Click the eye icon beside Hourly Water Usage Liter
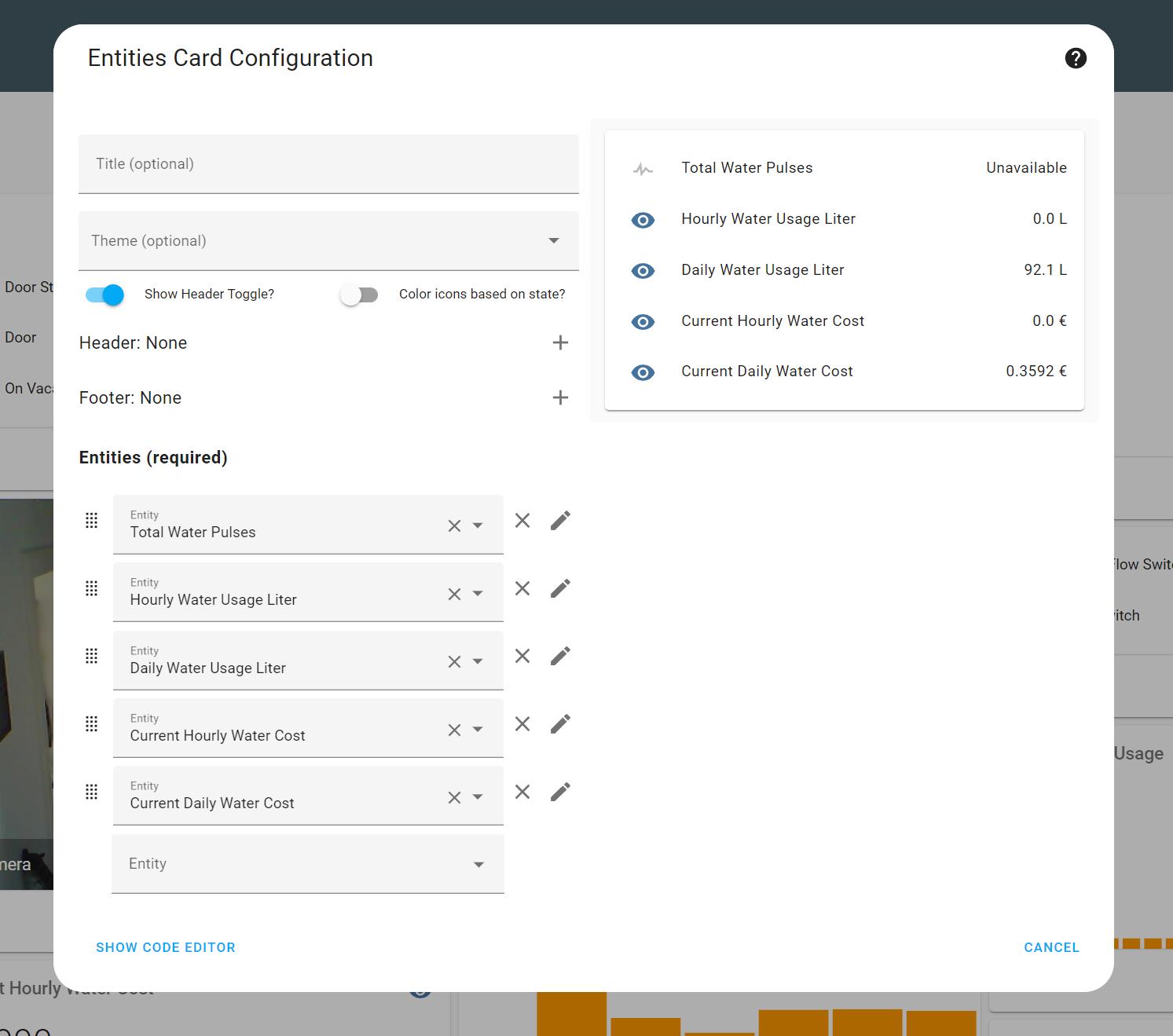 coord(643,220)
